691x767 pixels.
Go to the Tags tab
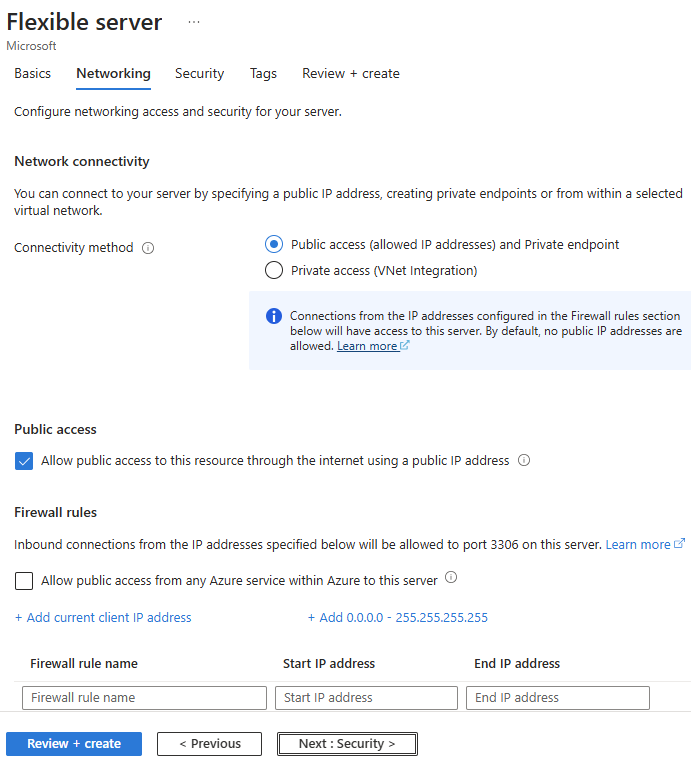[263, 73]
